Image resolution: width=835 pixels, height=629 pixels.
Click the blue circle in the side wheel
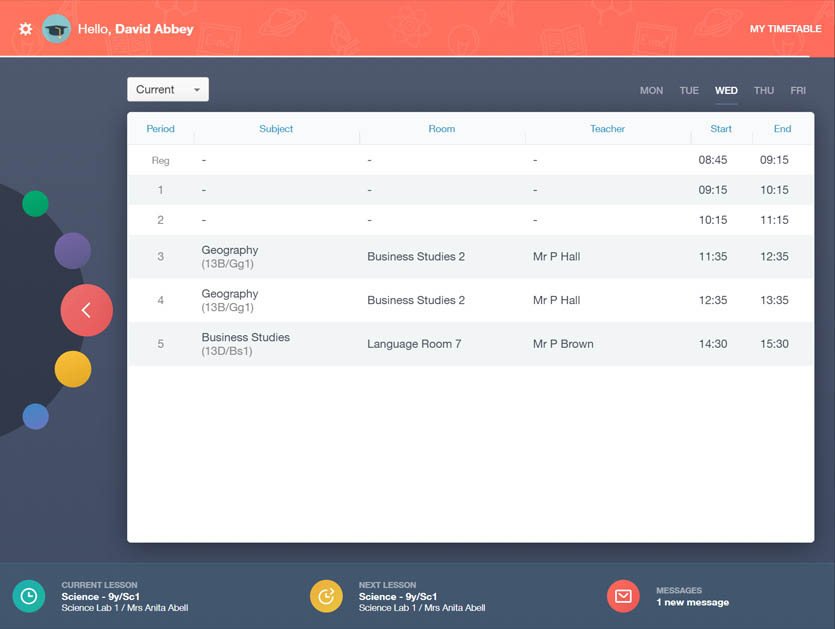[x=36, y=416]
